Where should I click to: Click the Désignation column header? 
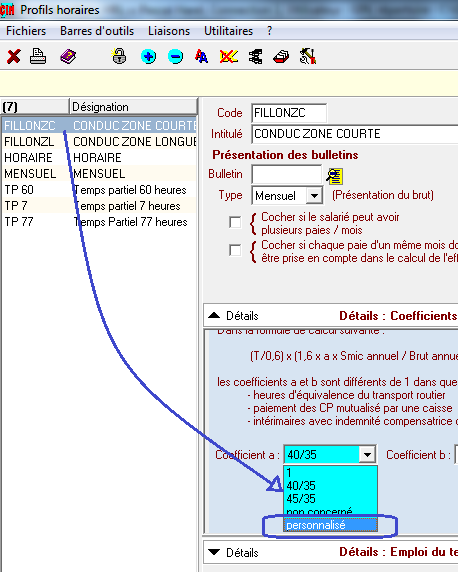(133, 107)
